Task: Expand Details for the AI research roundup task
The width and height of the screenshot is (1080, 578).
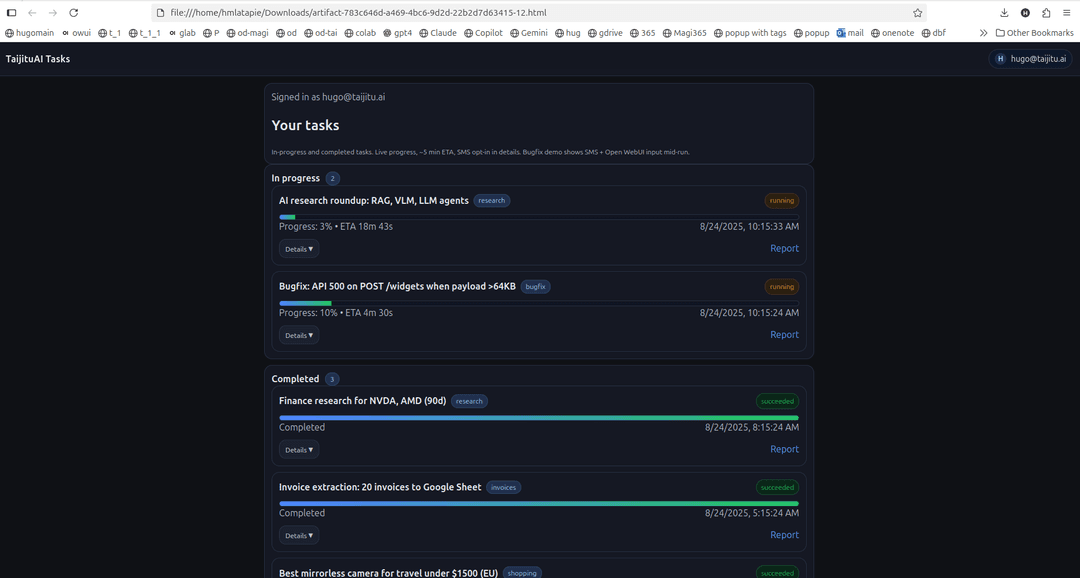Action: (x=299, y=249)
